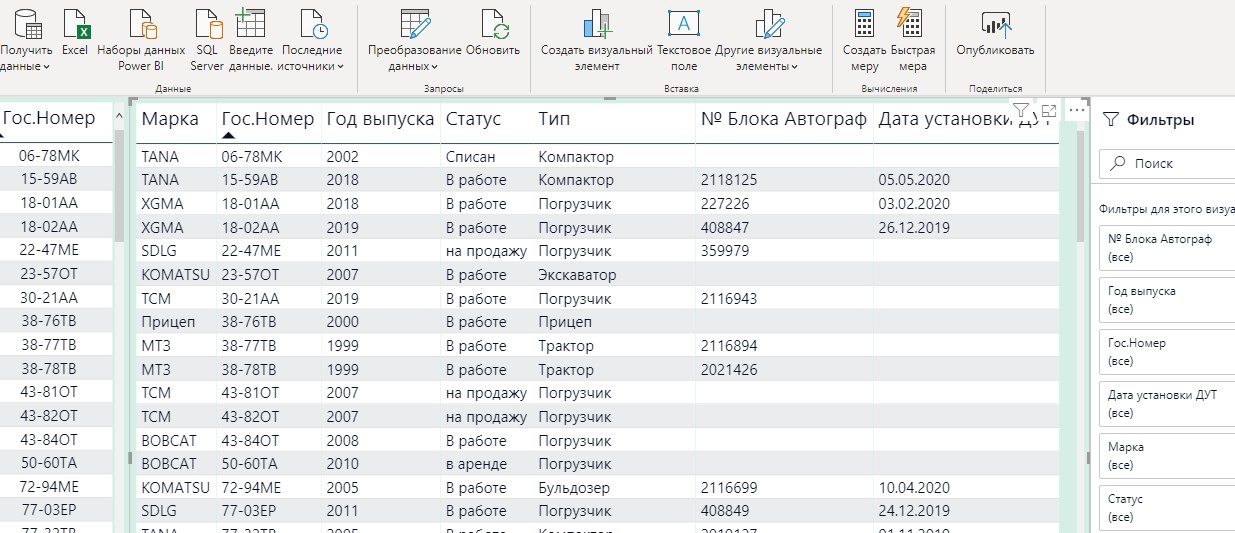Launch Преобразование данных query editor

(414, 38)
